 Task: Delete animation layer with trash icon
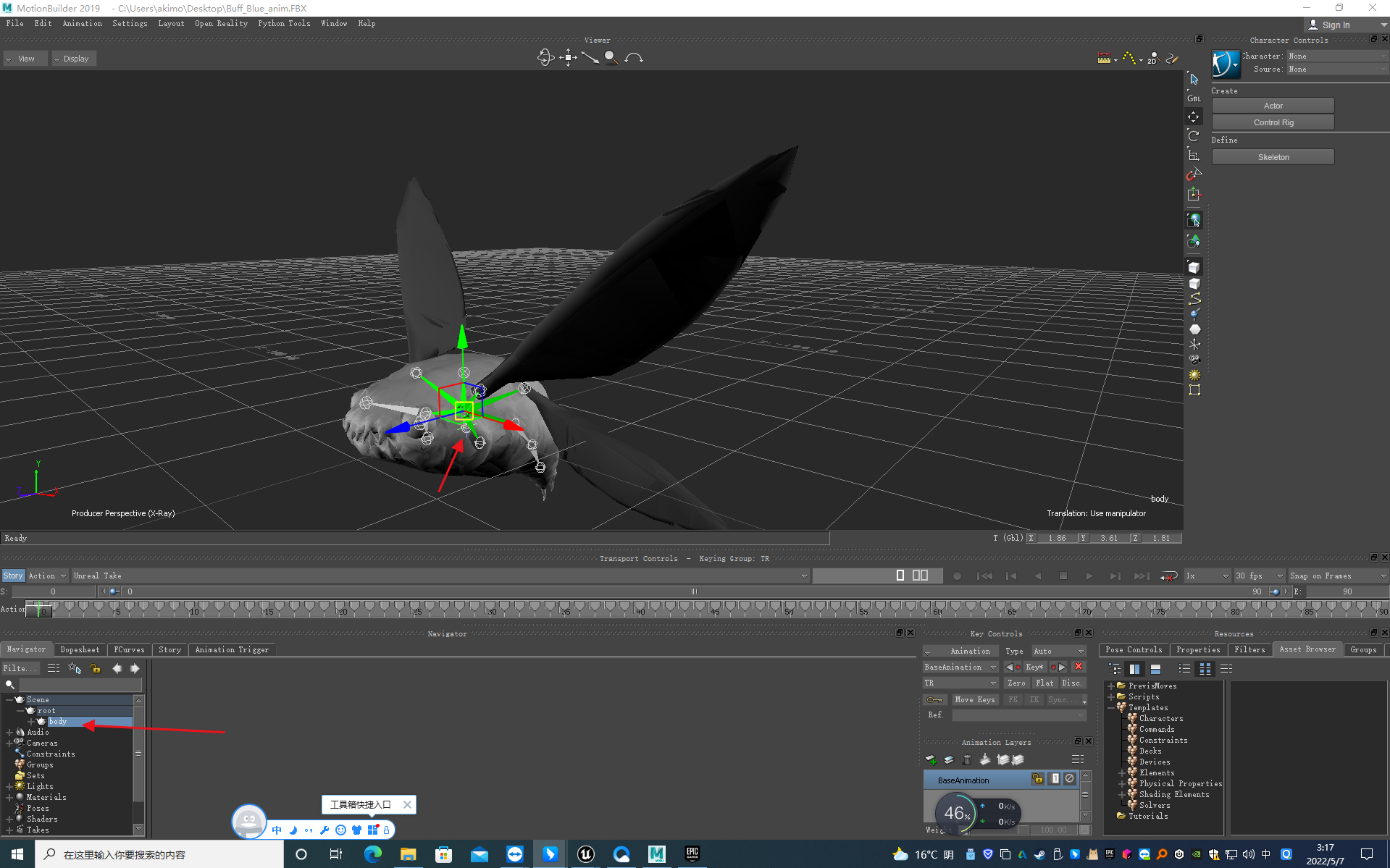point(967,759)
